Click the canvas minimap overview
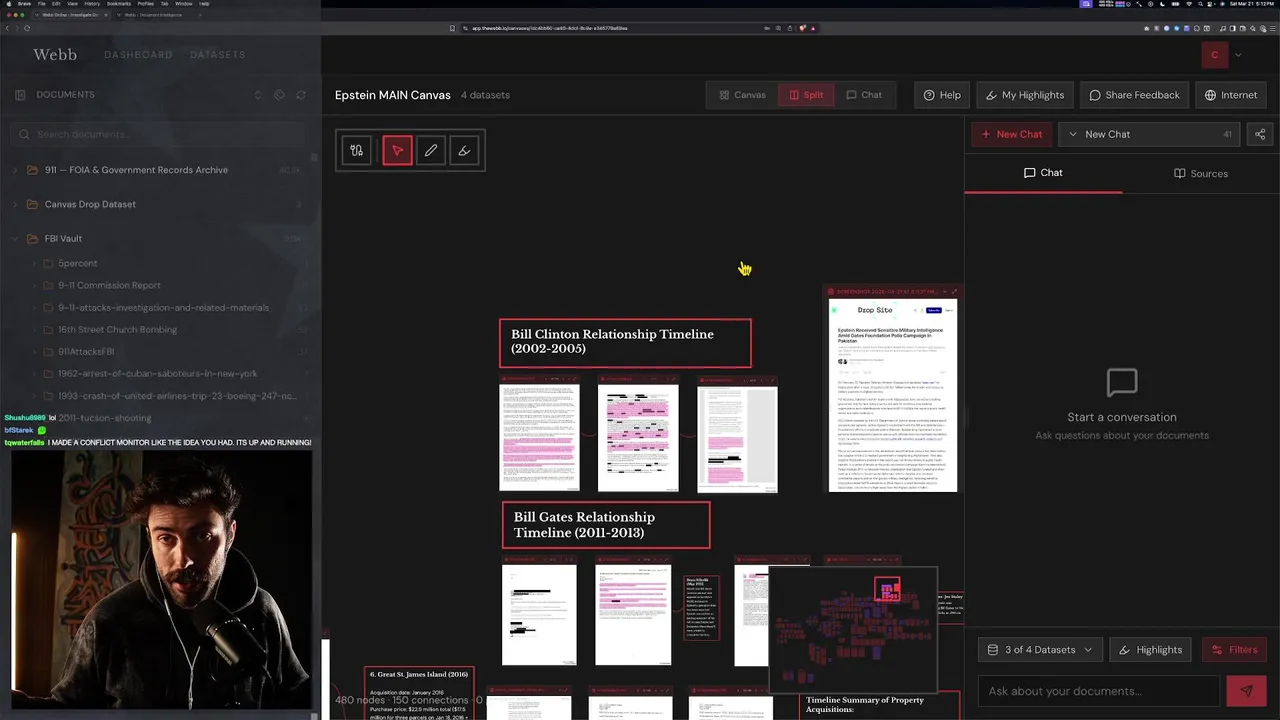The height and width of the screenshot is (720, 1280). click(853, 630)
